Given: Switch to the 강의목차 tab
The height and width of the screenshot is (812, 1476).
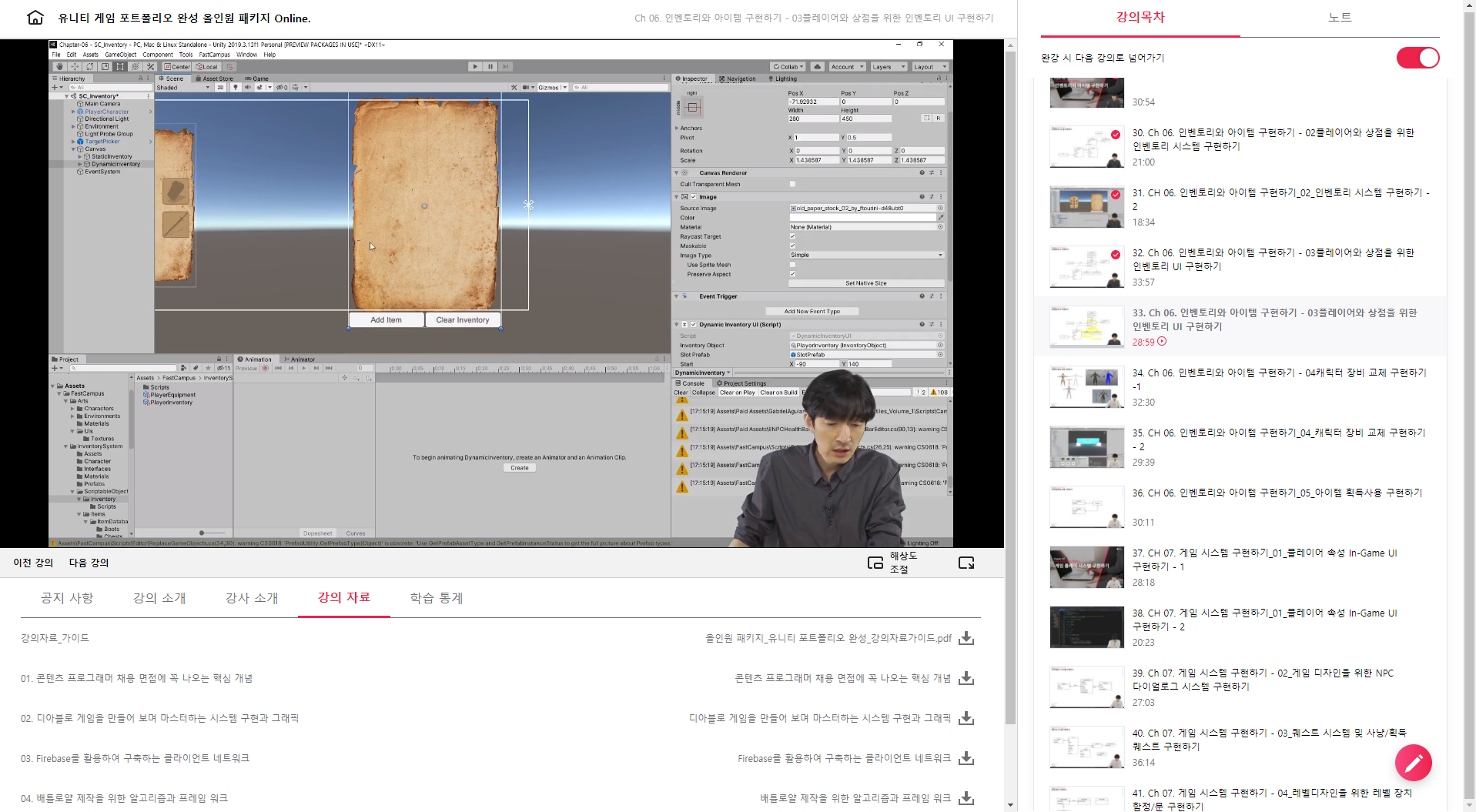Looking at the screenshot, I should click(1140, 17).
